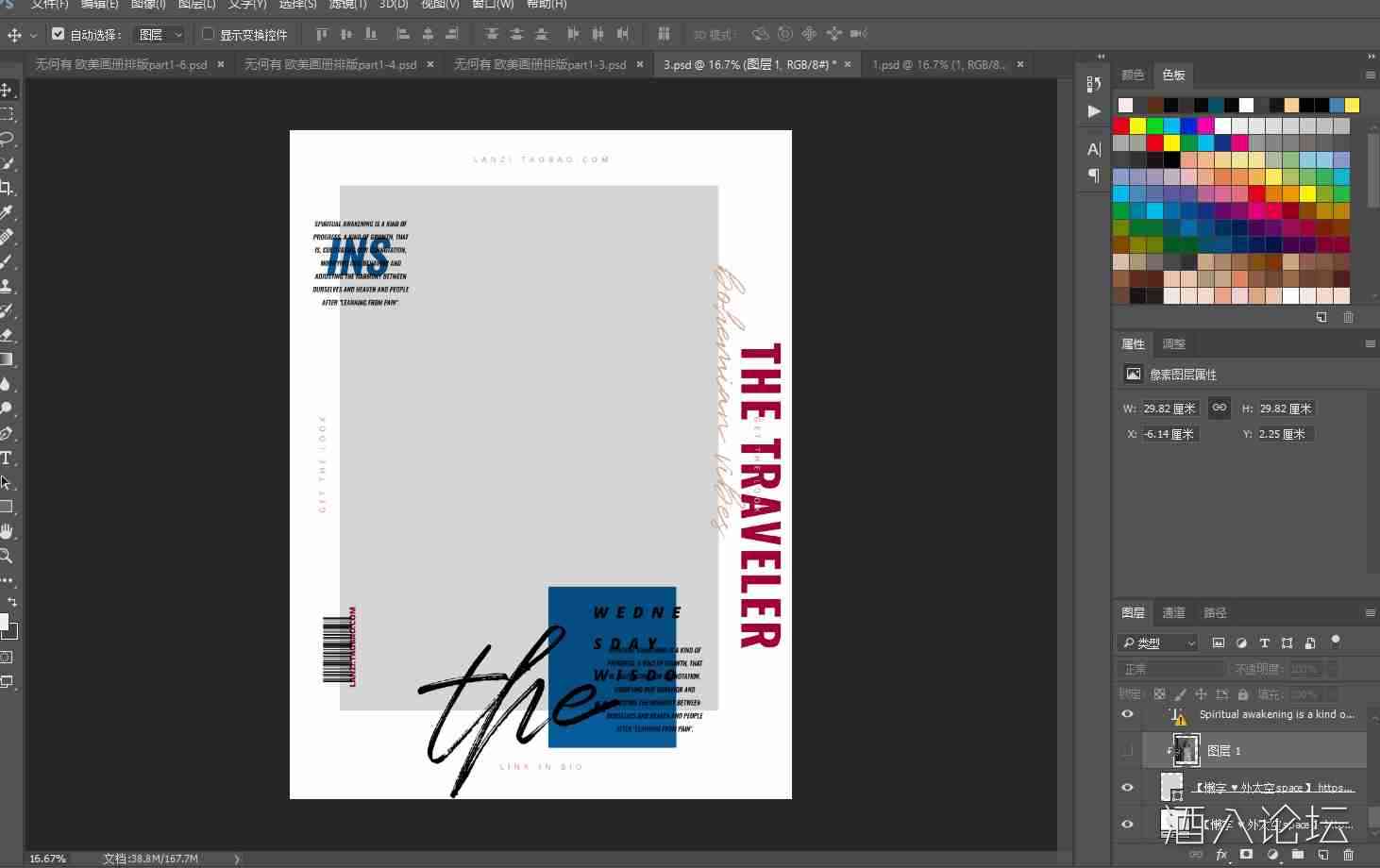Enable the 显示变换控件 checkbox
The image size is (1380, 868).
click(208, 34)
